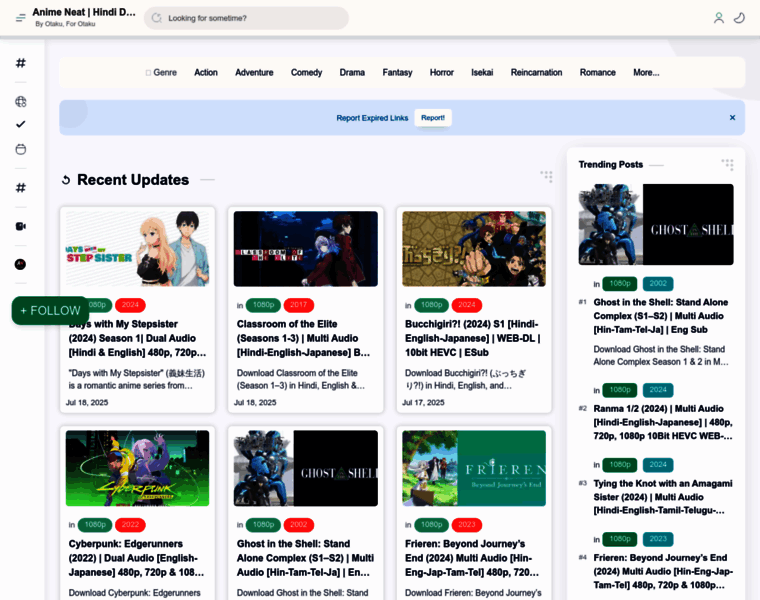
Task: Select the Genre menu item
Action: [x=161, y=72]
